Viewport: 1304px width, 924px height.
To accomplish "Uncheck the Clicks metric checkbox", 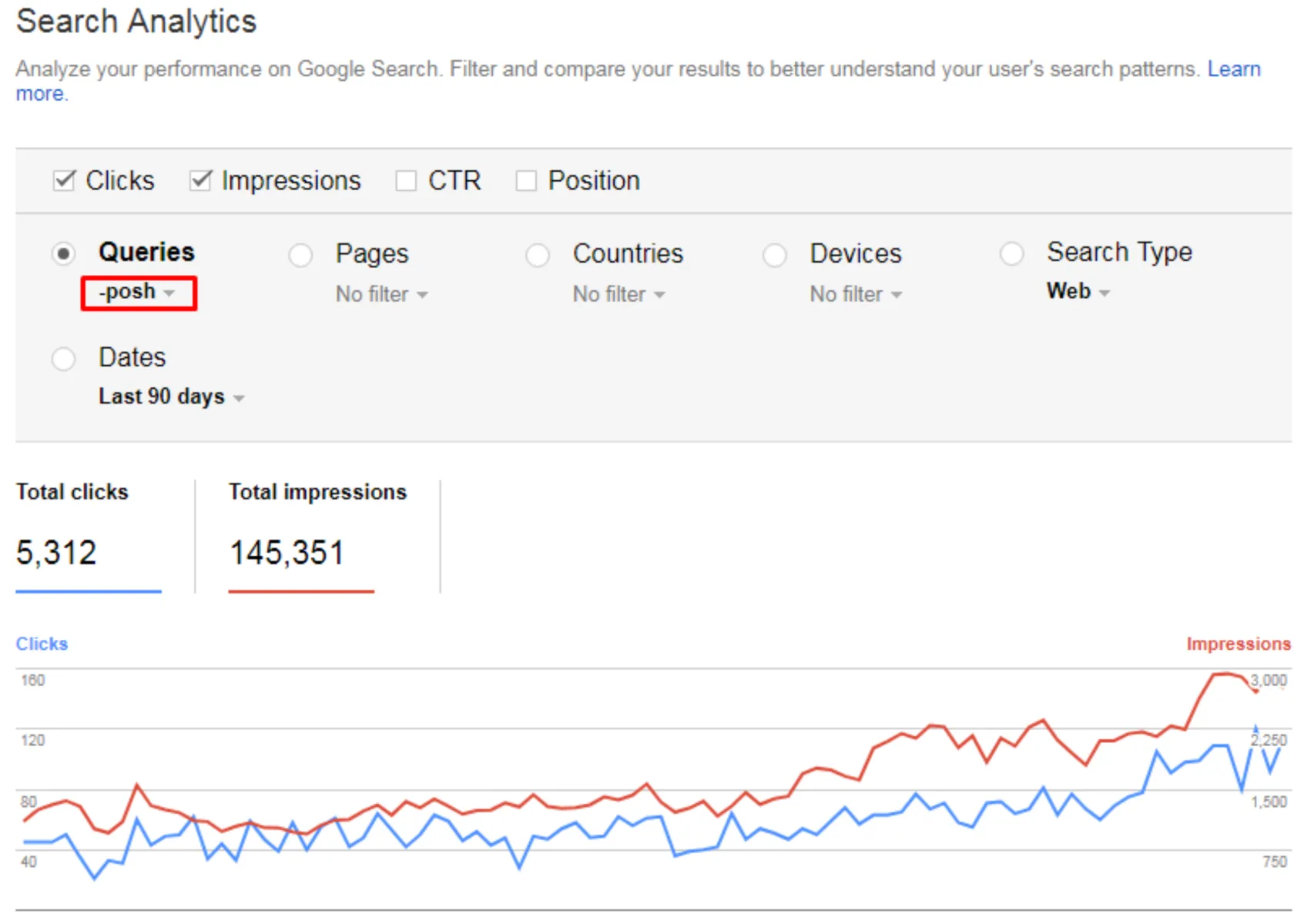I will (x=64, y=181).
